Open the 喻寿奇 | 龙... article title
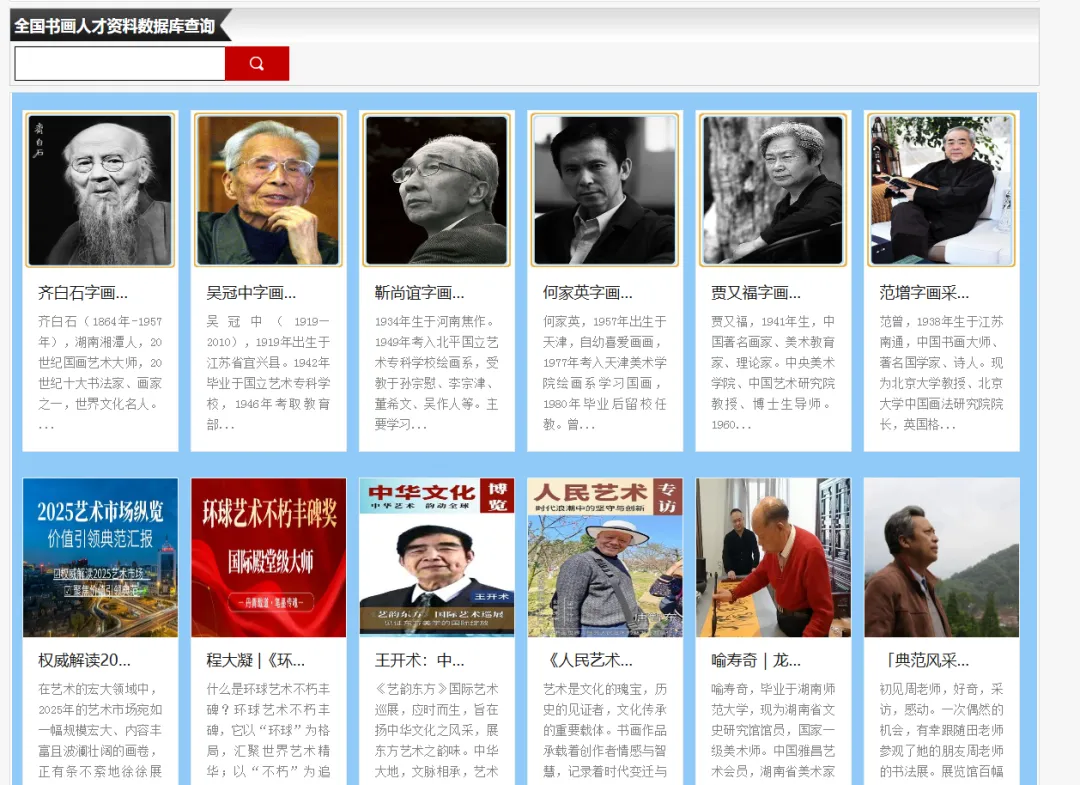This screenshot has width=1080, height=785. click(756, 661)
